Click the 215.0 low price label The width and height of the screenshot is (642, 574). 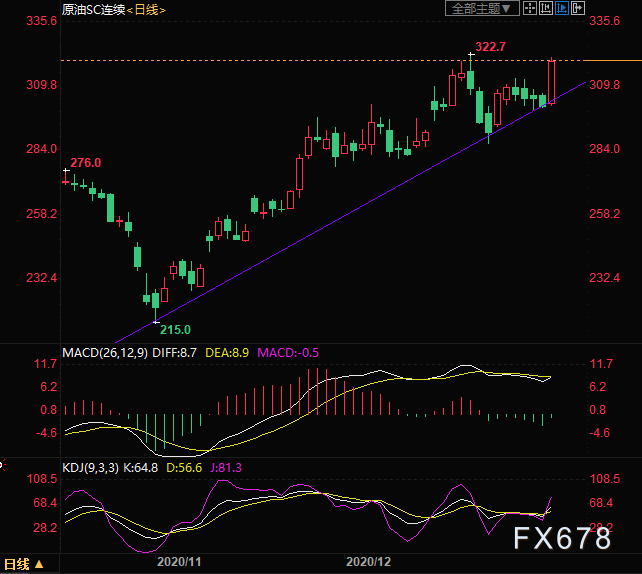point(175,330)
